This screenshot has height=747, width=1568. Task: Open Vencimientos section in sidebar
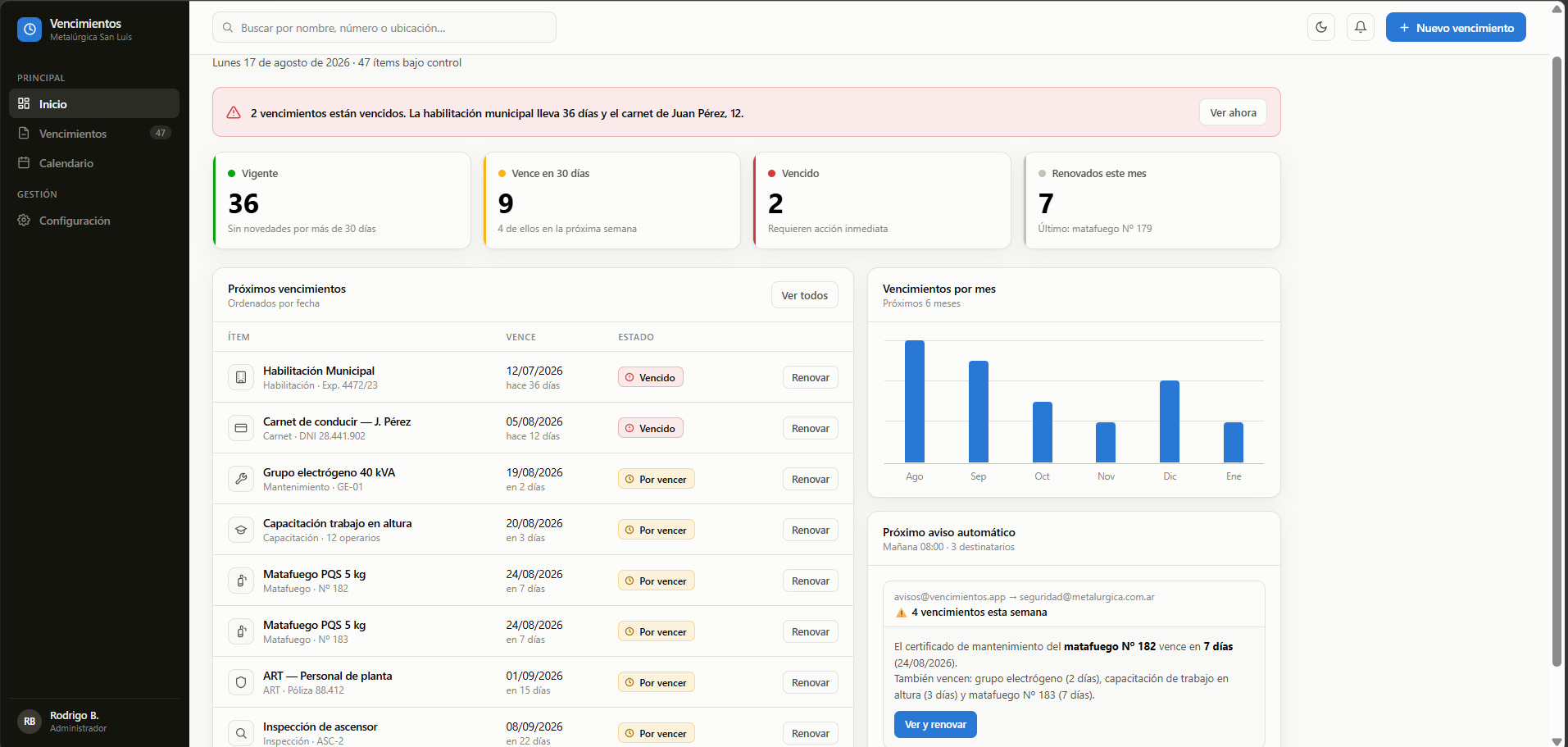click(x=94, y=133)
